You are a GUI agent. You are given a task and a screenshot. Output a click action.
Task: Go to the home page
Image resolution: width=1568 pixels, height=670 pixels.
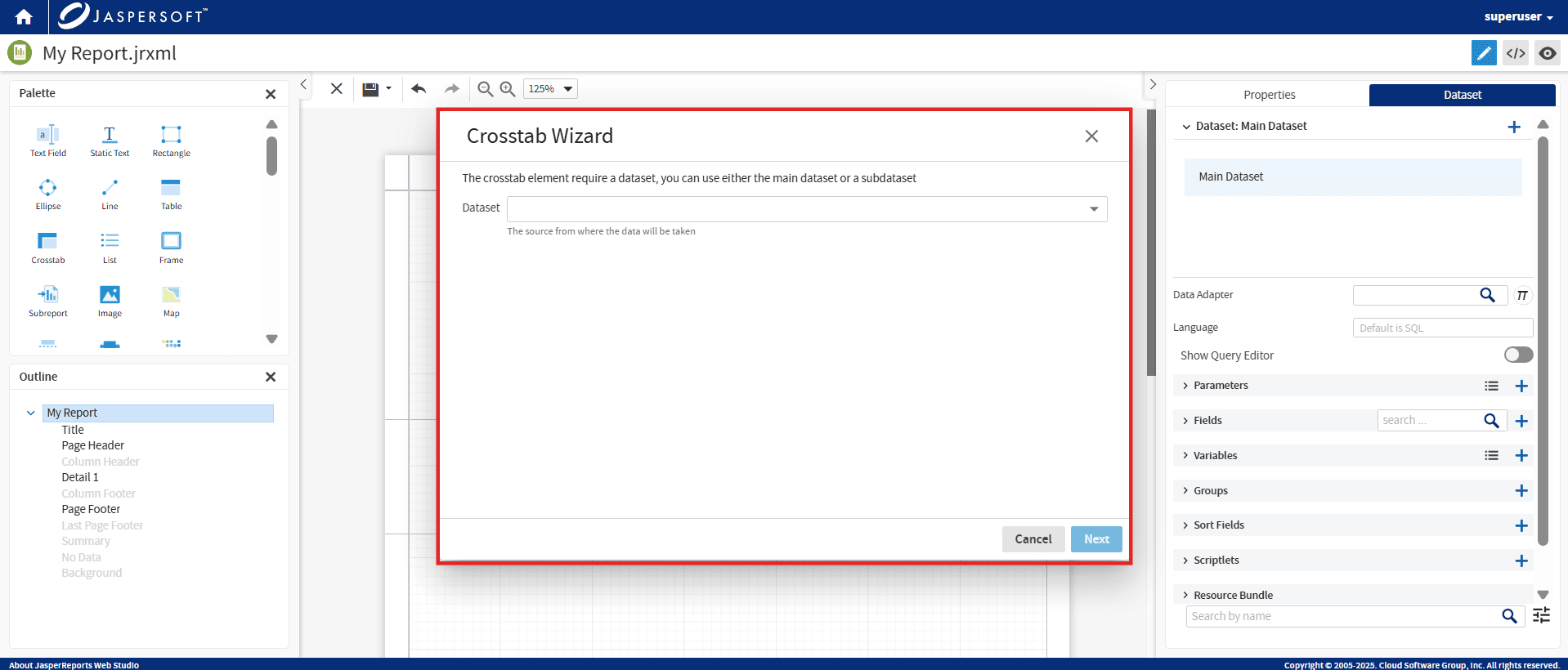(x=24, y=16)
